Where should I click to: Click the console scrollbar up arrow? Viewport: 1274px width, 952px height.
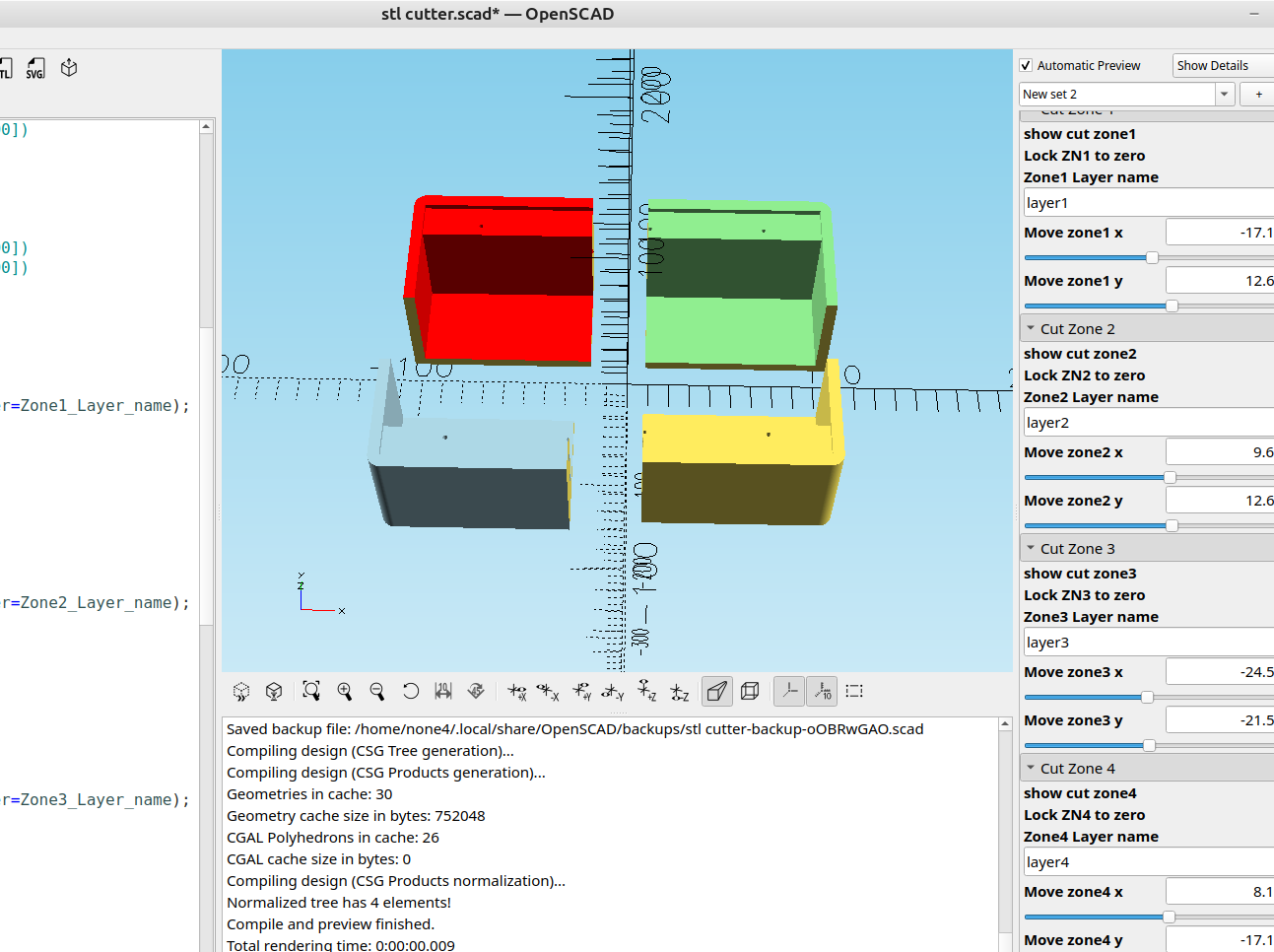(x=1005, y=723)
